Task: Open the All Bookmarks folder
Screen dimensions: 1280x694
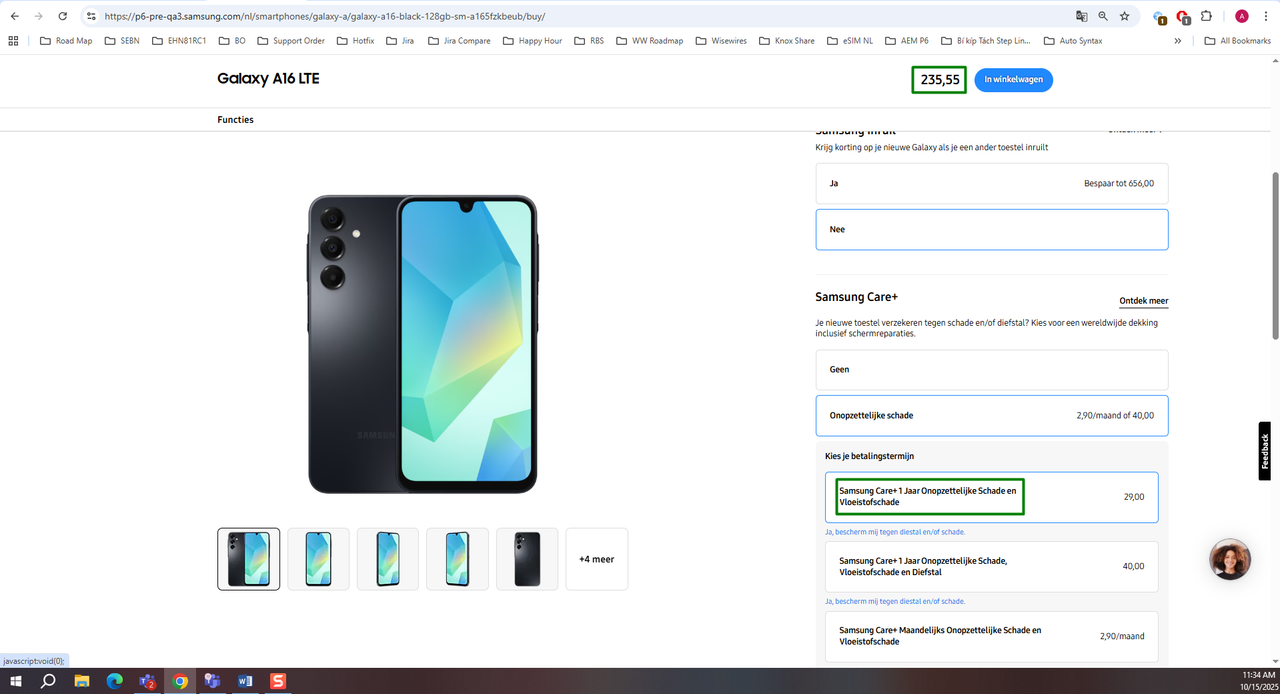Action: 1238,41
